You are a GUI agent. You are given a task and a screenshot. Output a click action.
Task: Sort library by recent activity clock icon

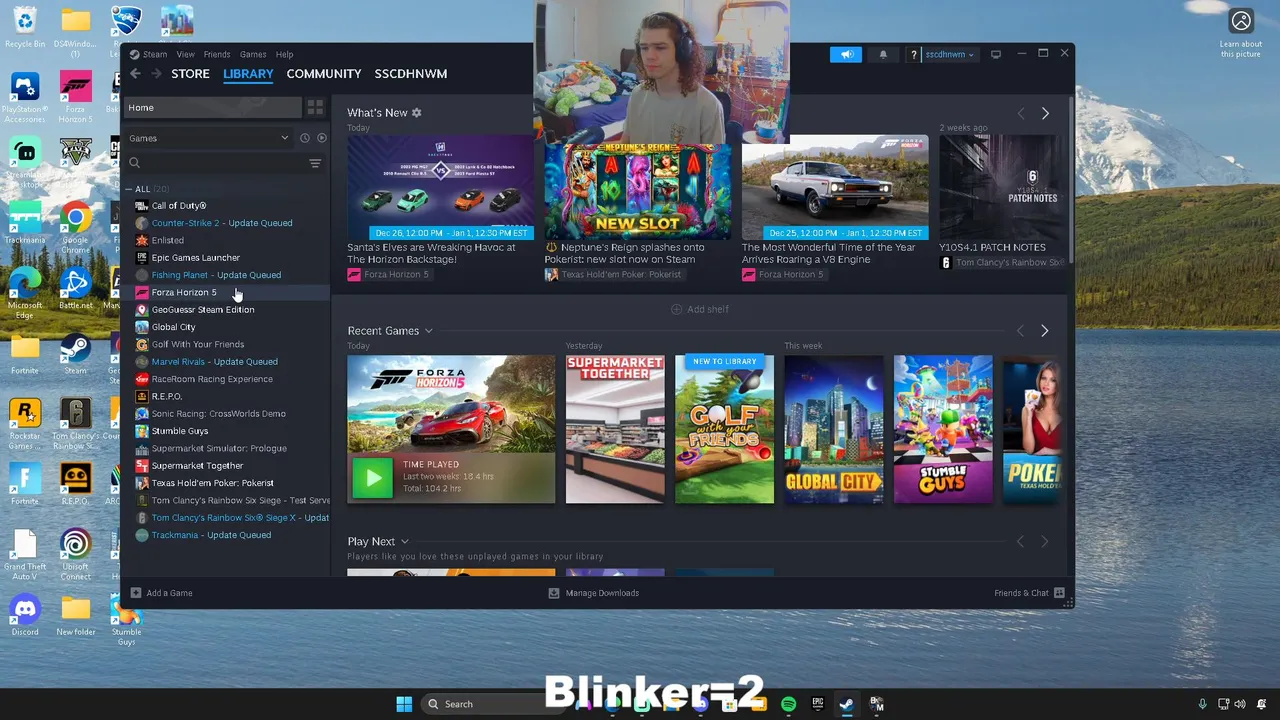click(305, 138)
